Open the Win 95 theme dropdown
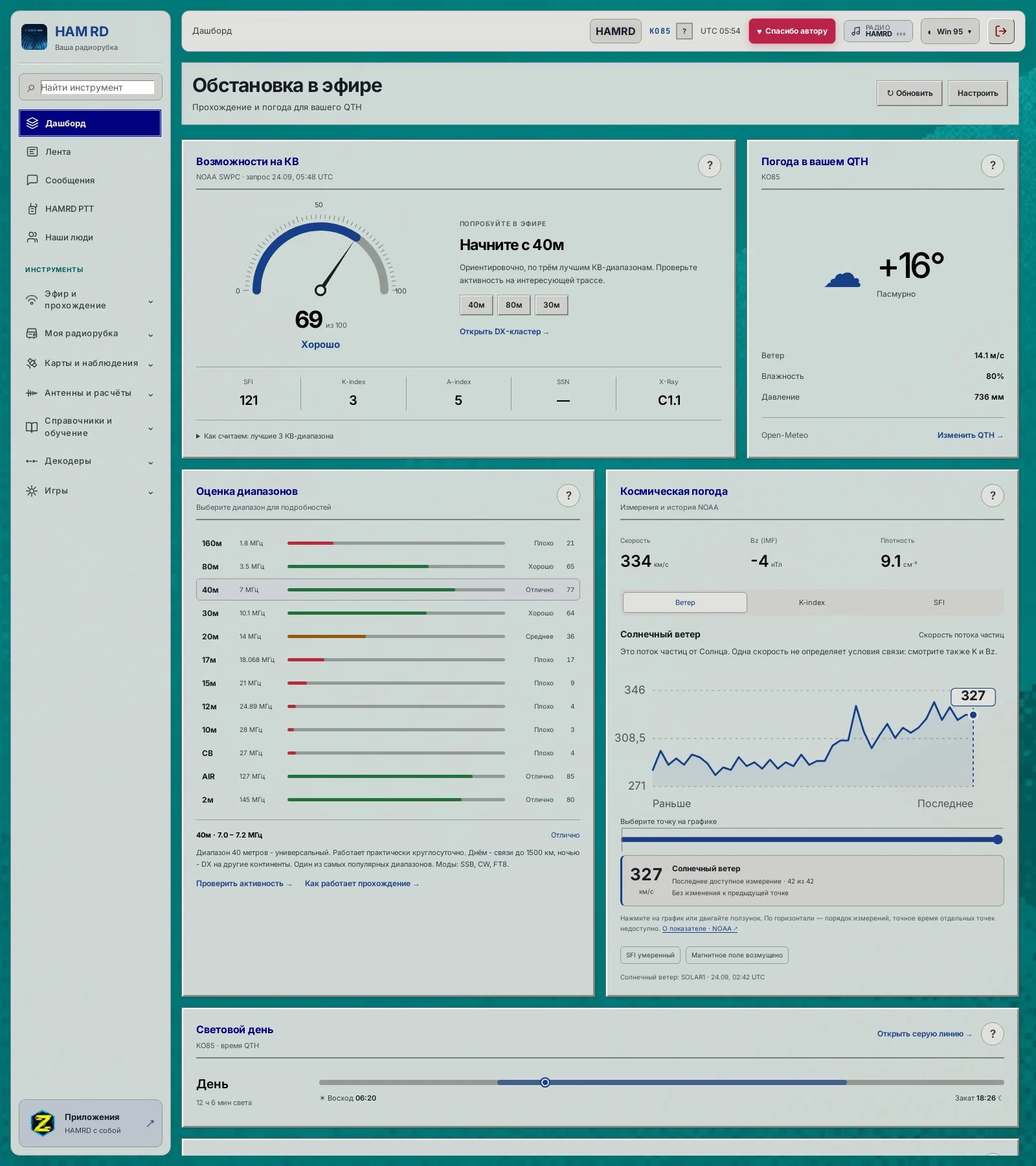 tap(950, 31)
